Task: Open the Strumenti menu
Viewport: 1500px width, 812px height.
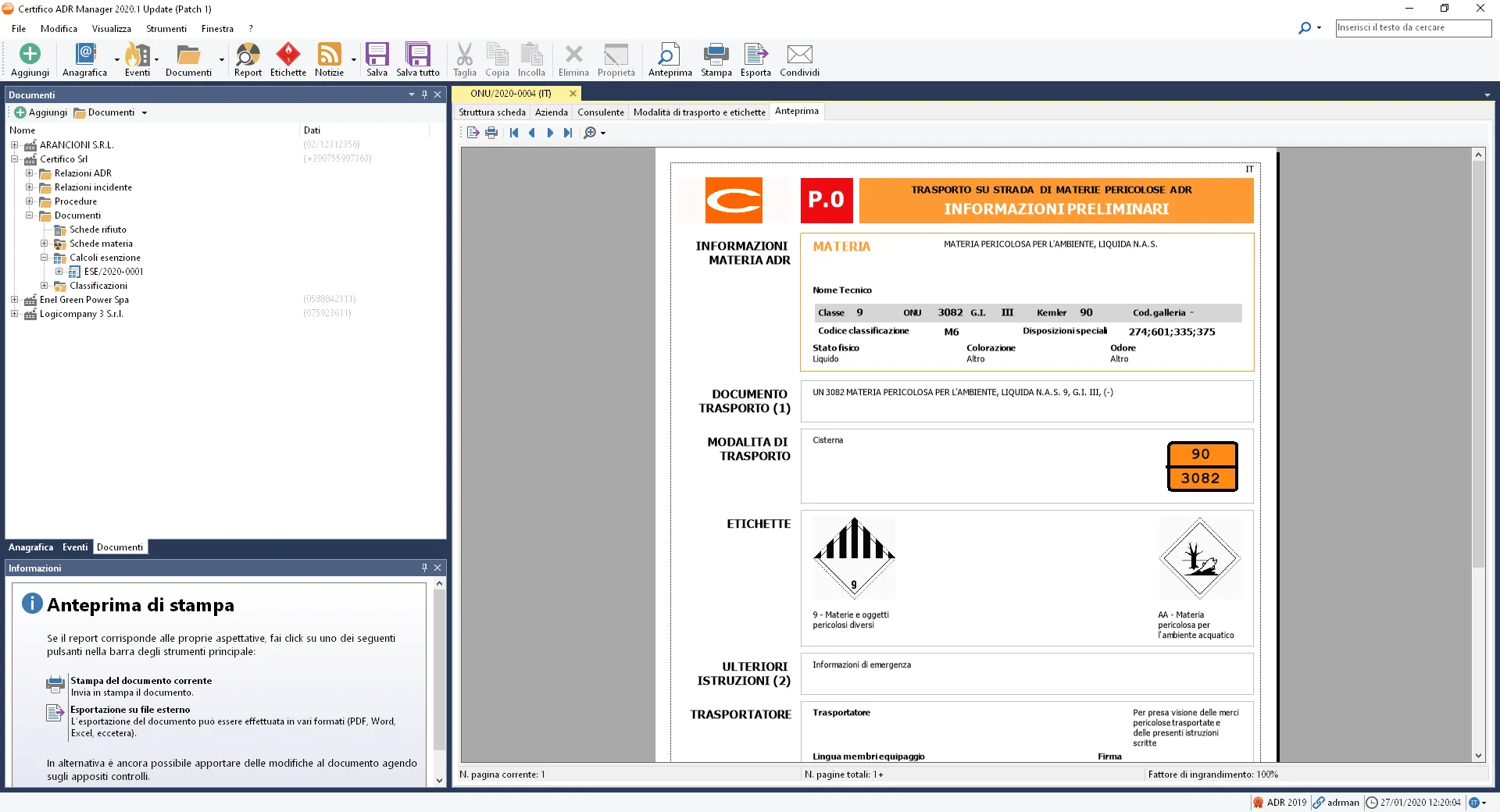Action: [166, 29]
